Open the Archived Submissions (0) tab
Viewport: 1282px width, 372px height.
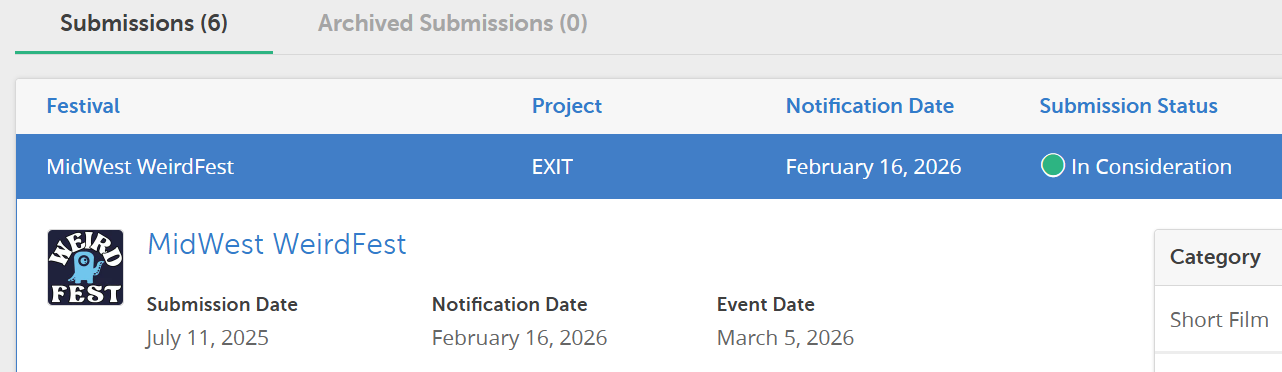pyautogui.click(x=452, y=23)
